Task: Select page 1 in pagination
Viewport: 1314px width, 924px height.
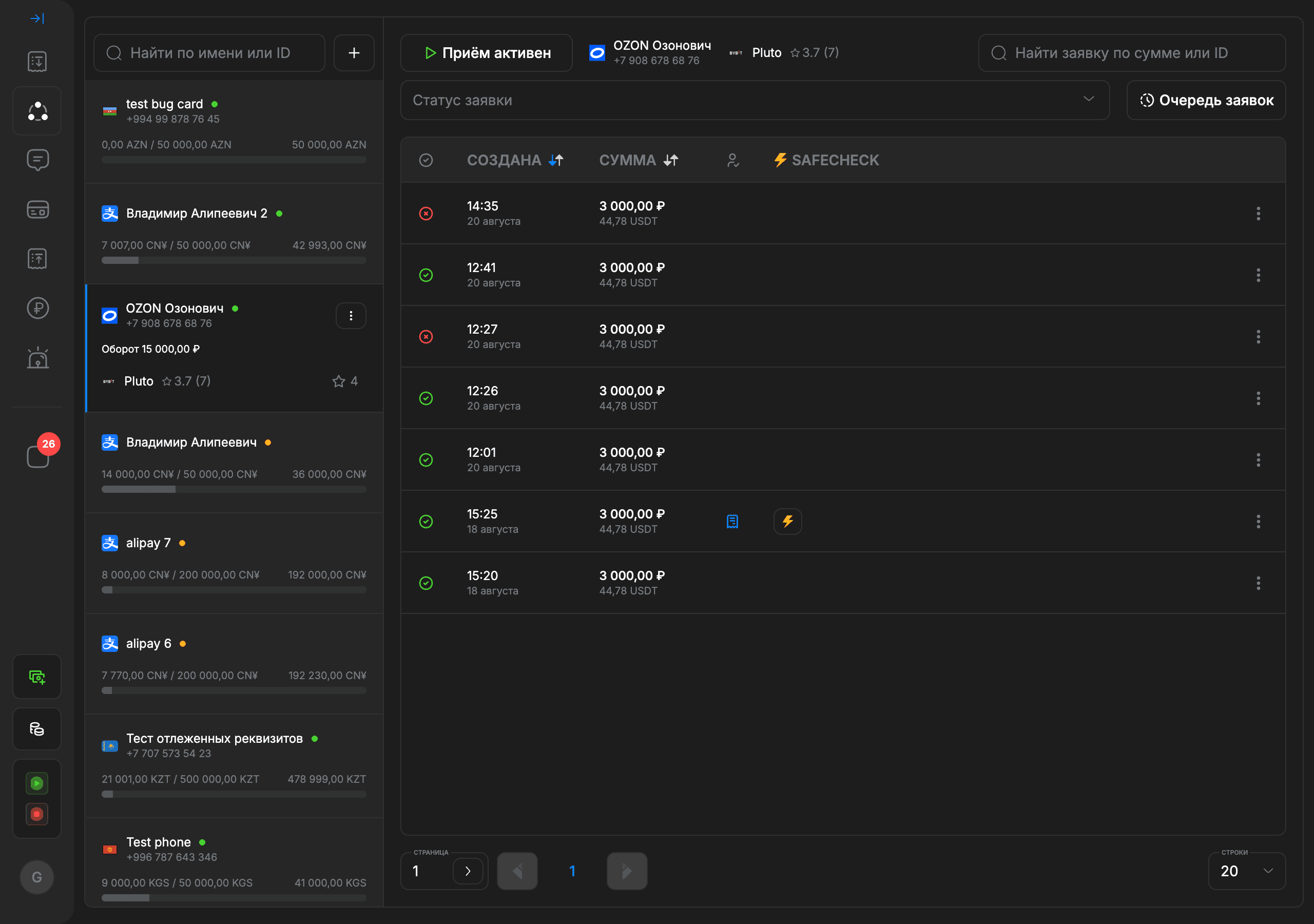Action: (x=572, y=871)
